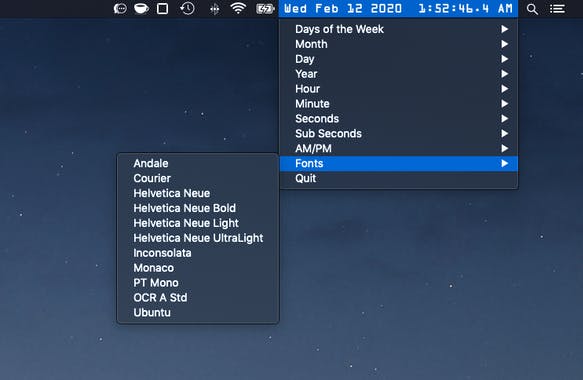Open Notification Center list icon

(557, 9)
